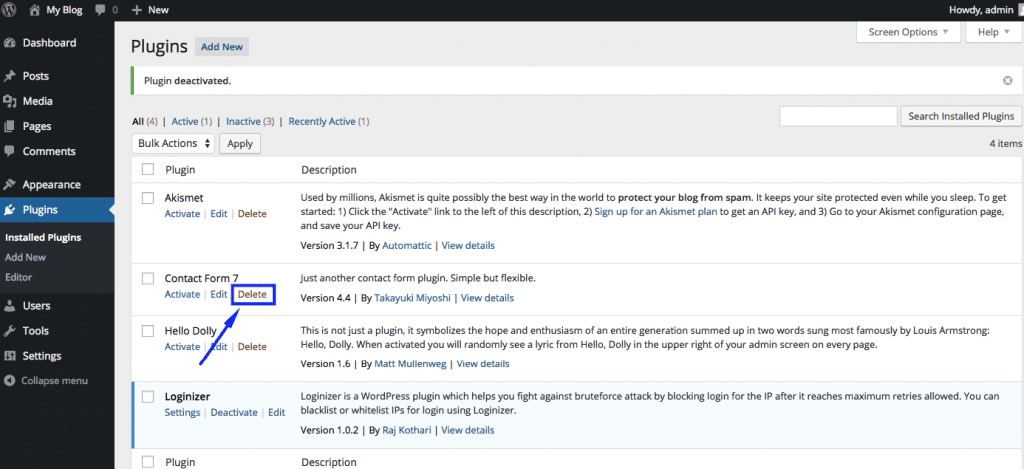
Task: Open Loginizer Settings link
Action: 182,413
